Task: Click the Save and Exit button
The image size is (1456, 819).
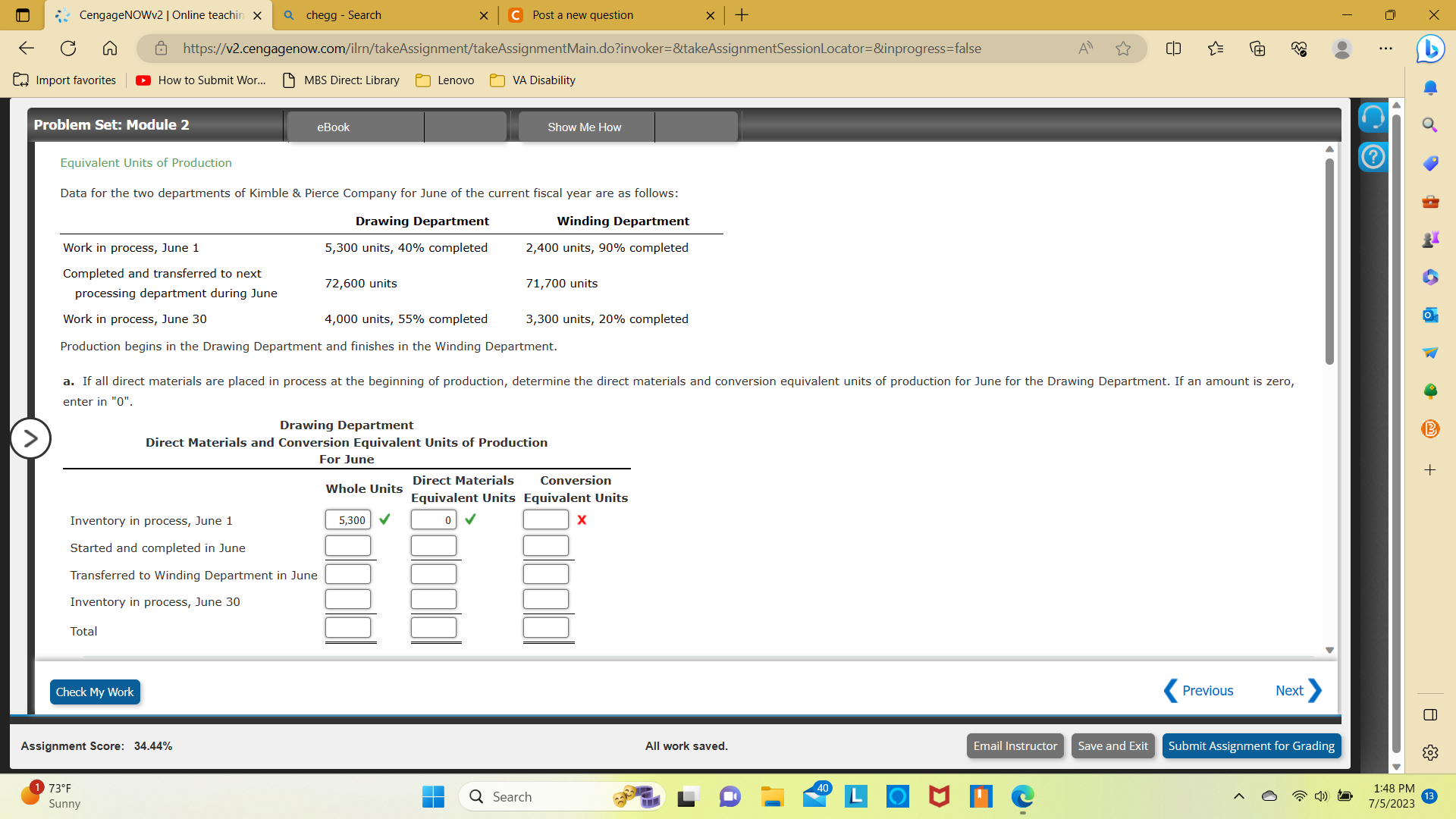Action: (1112, 745)
